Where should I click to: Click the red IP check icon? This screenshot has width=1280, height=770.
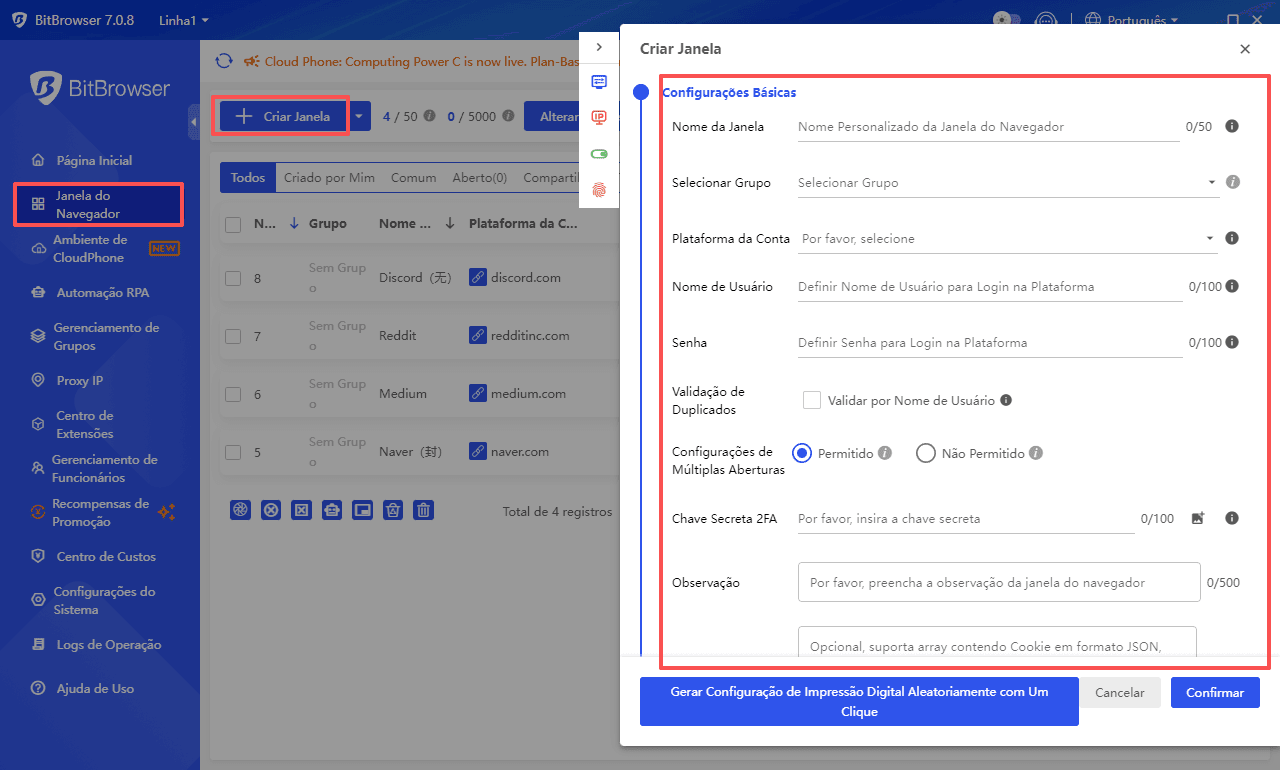(598, 118)
